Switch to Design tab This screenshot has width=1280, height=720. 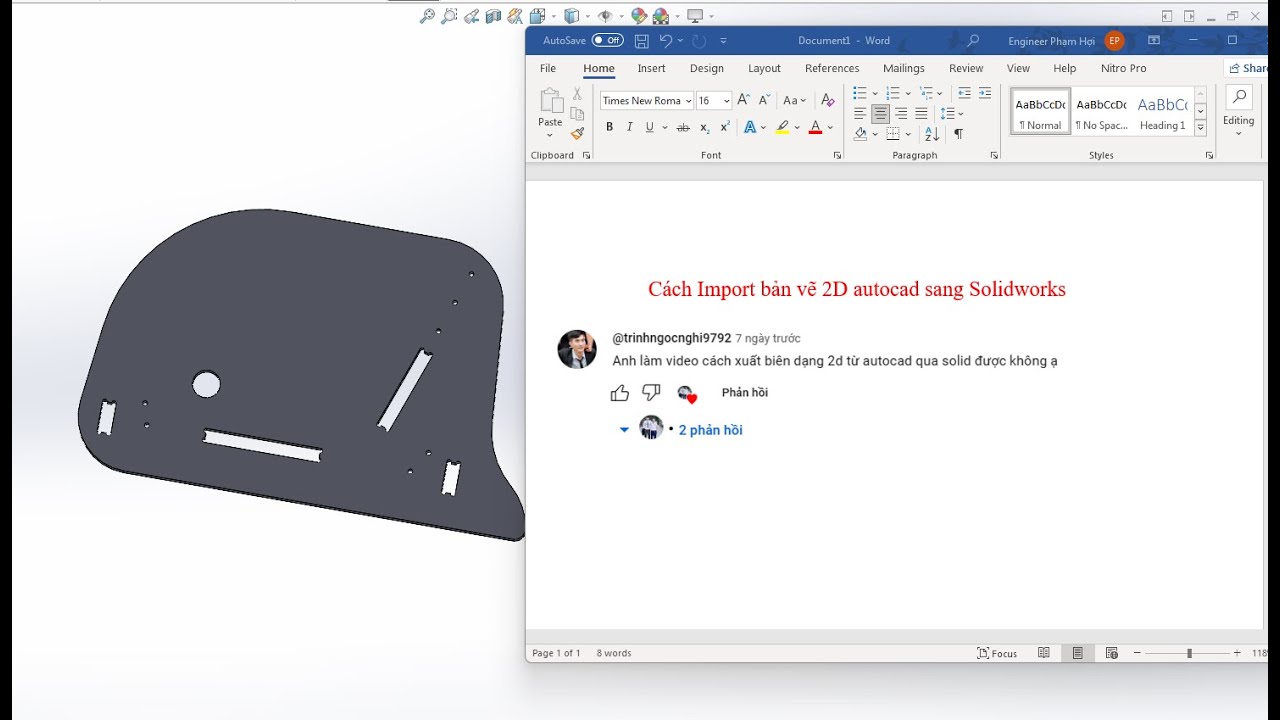[x=706, y=68]
